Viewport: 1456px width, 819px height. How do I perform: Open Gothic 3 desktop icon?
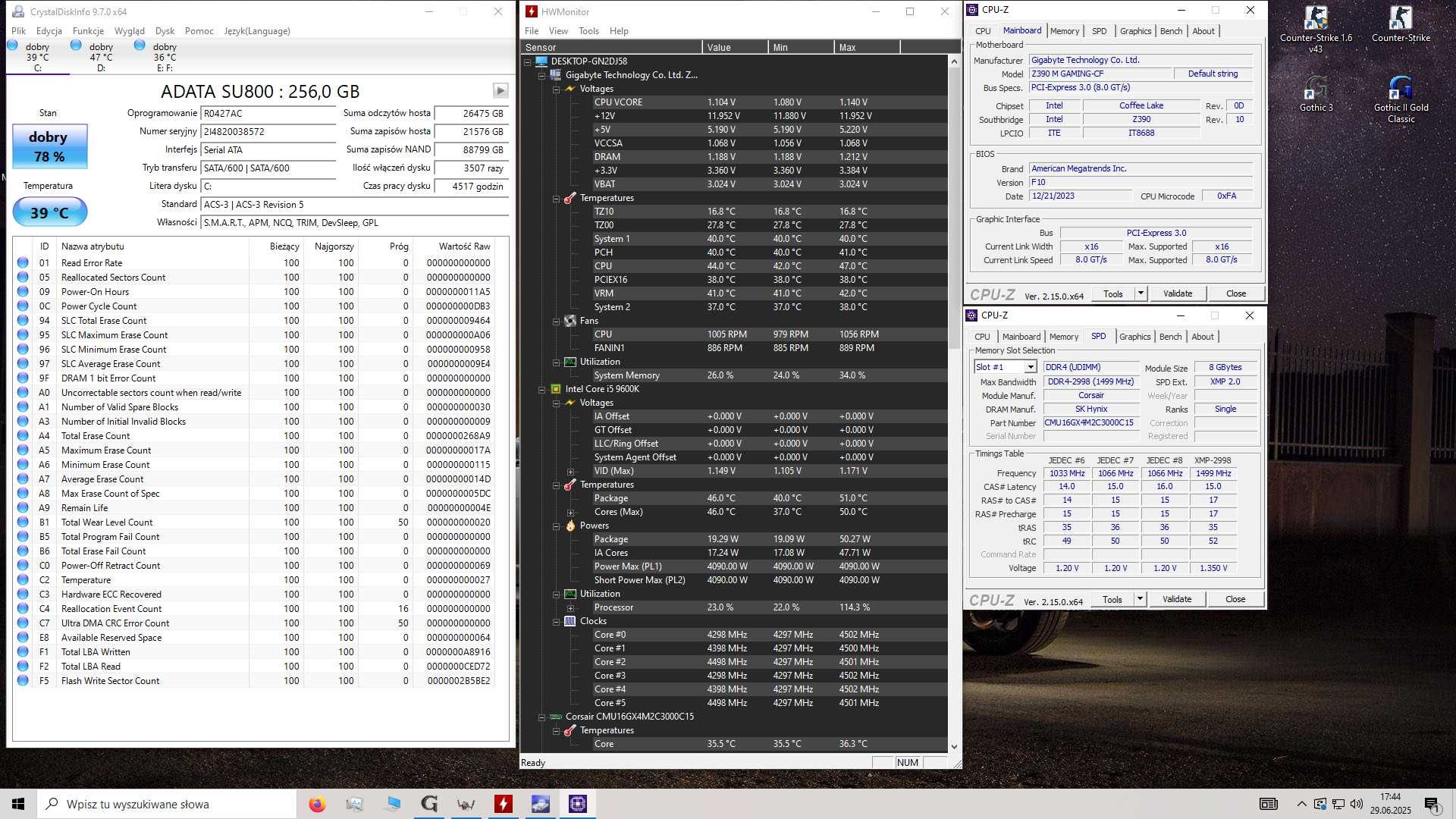click(x=1316, y=93)
